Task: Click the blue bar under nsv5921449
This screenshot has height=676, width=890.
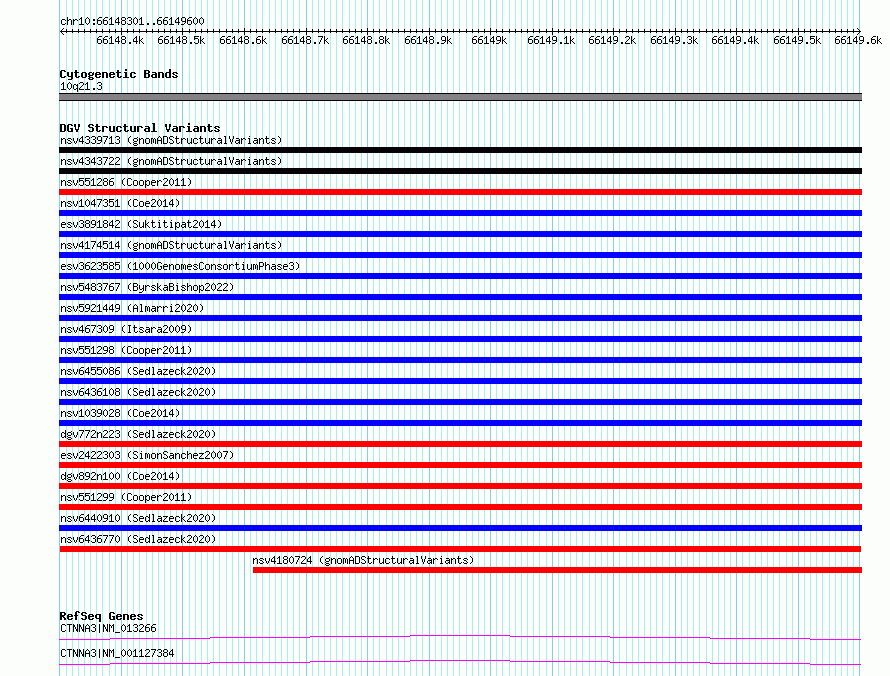Action: [460, 318]
